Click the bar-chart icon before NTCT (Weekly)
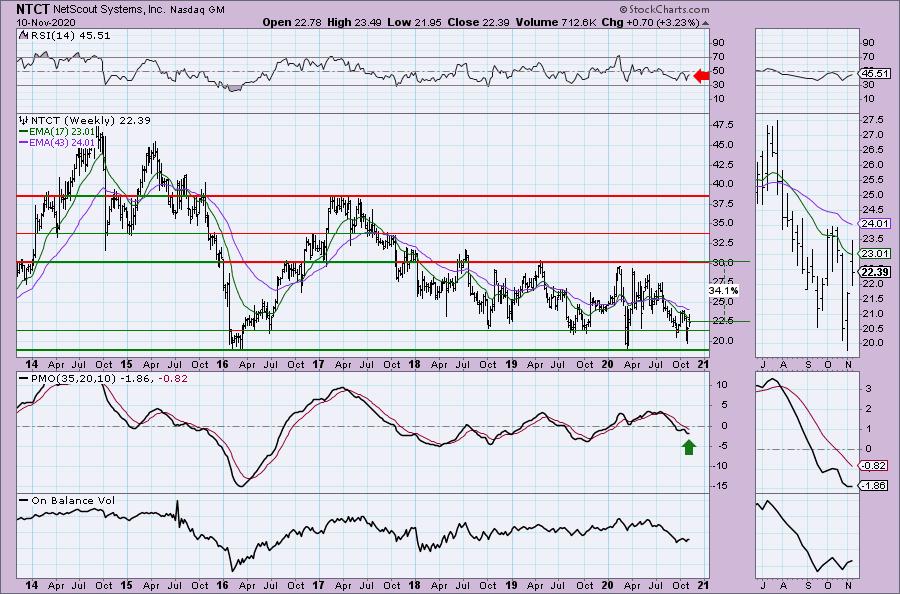Image resolution: width=900 pixels, height=594 pixels. [24, 121]
